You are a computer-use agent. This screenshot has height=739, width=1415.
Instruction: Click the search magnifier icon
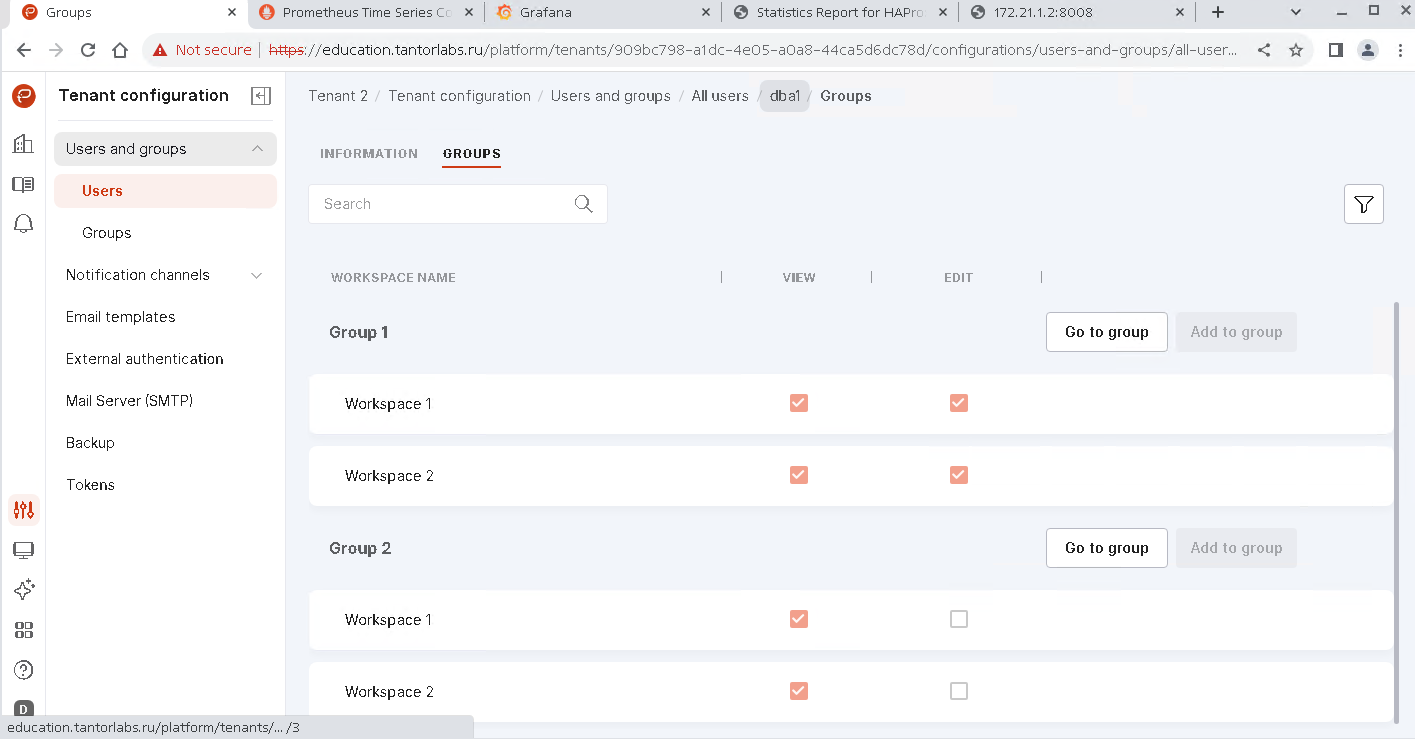pos(584,204)
